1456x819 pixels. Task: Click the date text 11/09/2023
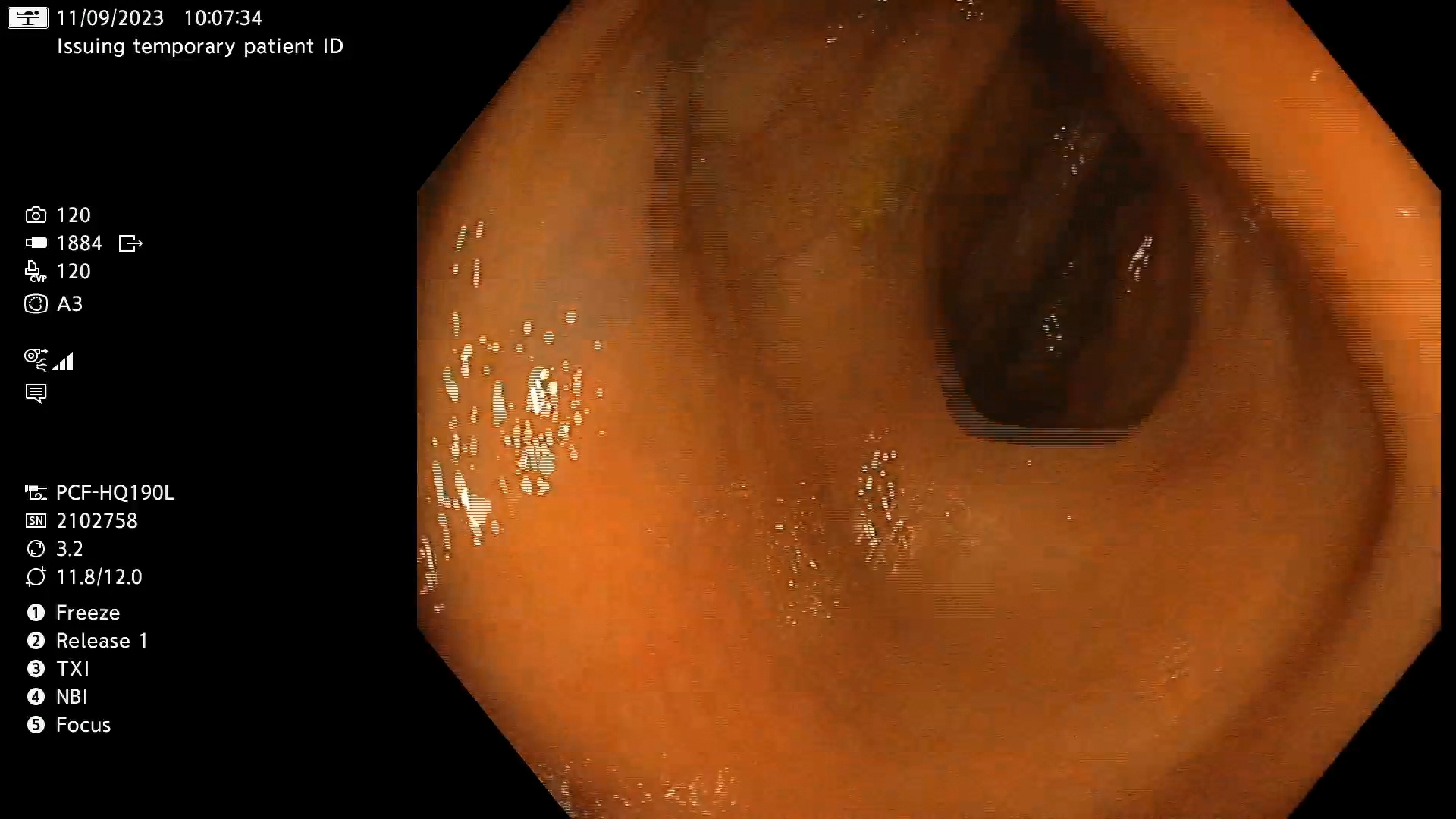pos(110,17)
